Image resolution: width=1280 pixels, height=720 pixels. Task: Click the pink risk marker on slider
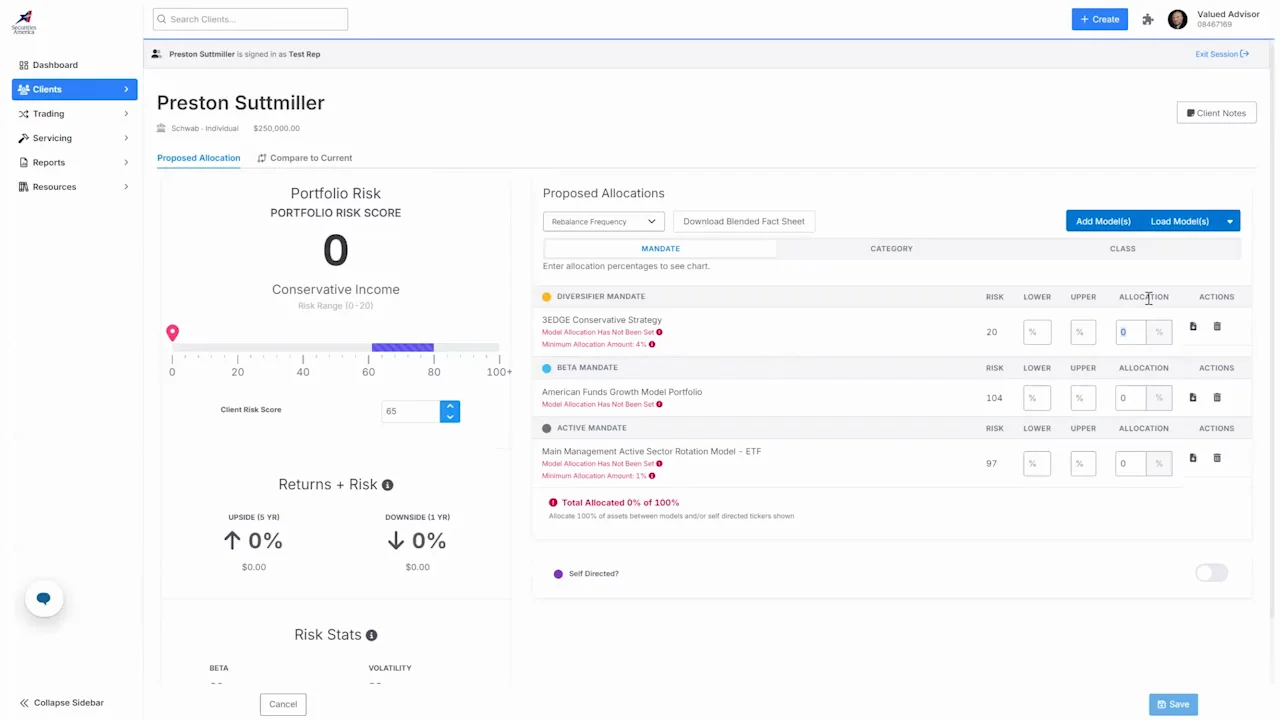172,332
